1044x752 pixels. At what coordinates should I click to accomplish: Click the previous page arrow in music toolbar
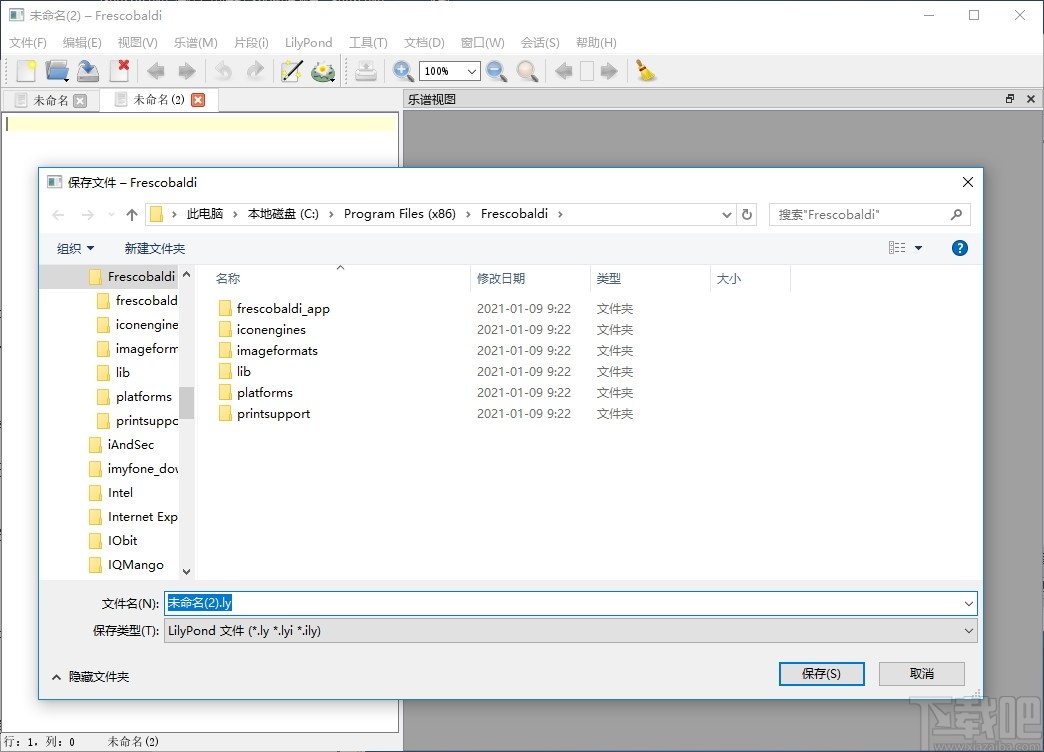[563, 71]
